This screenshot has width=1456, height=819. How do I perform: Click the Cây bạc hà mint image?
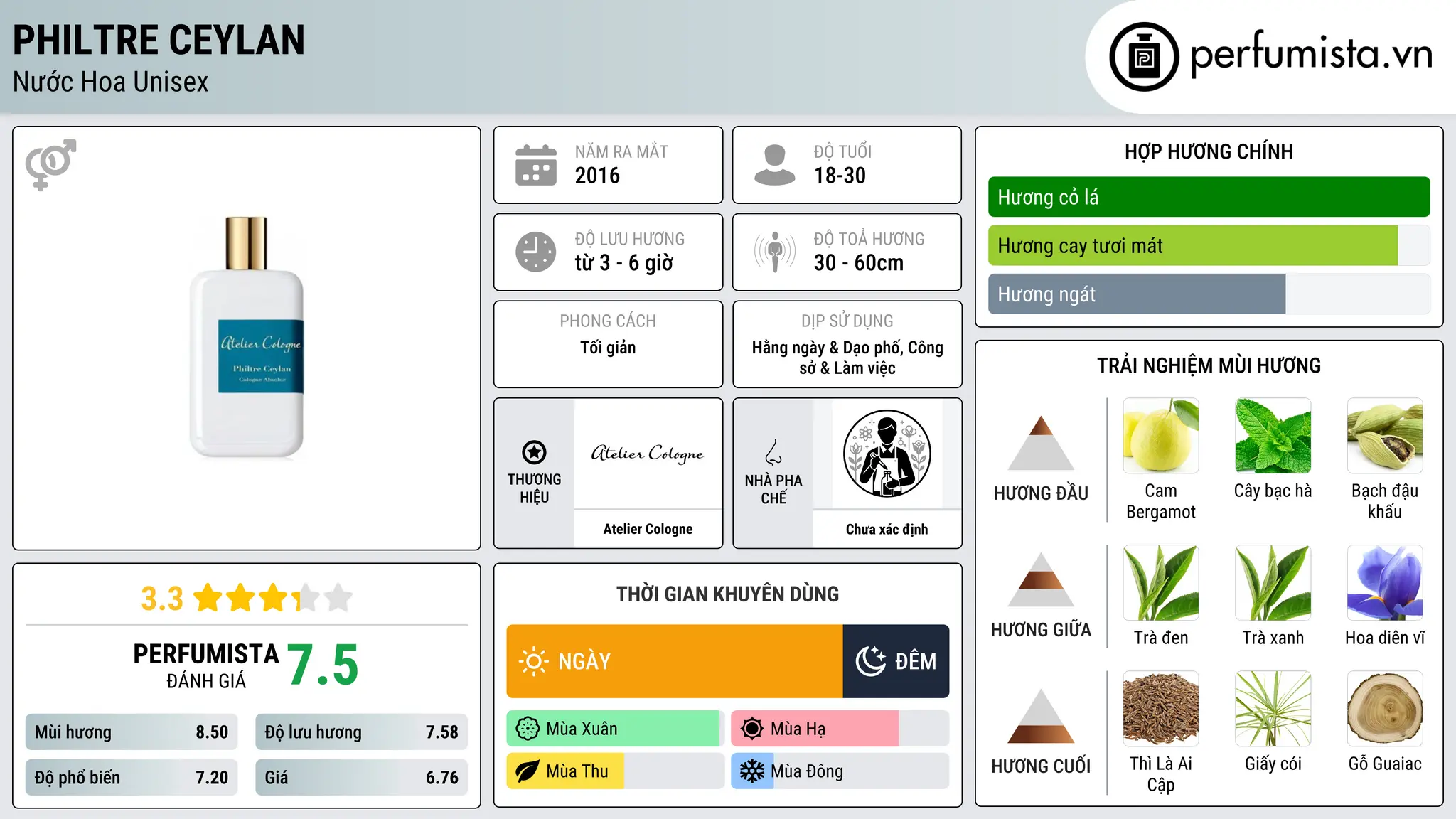(1273, 436)
